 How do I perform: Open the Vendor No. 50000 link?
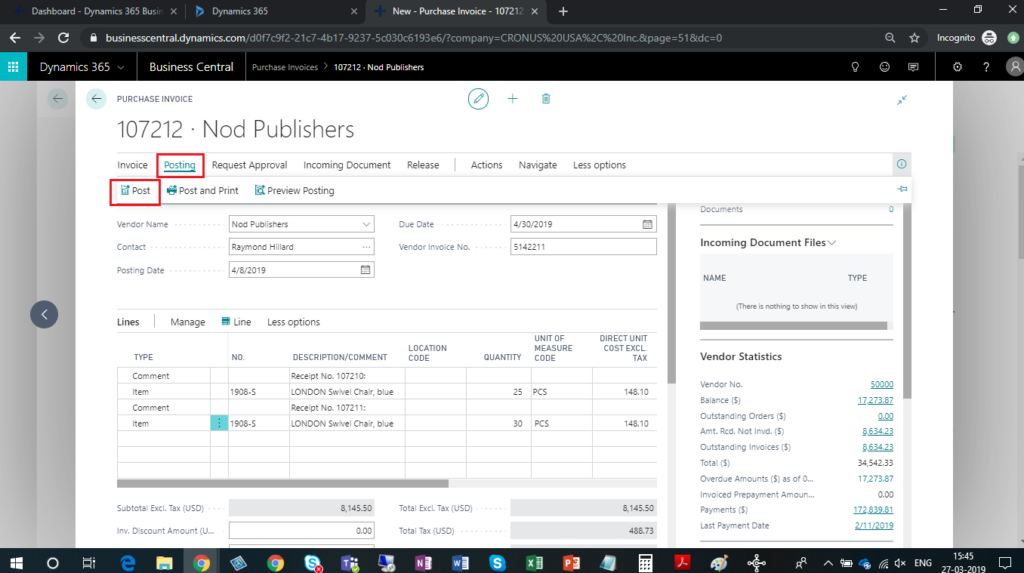(x=881, y=384)
